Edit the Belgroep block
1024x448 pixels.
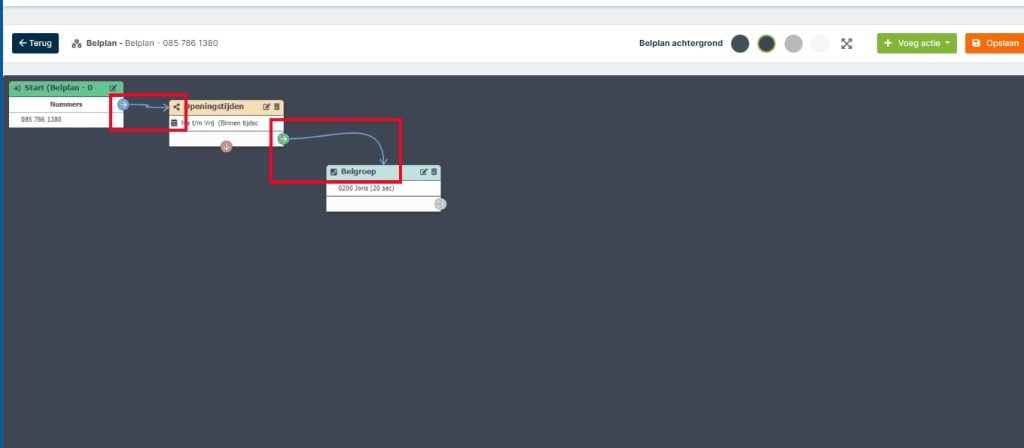(x=423, y=172)
